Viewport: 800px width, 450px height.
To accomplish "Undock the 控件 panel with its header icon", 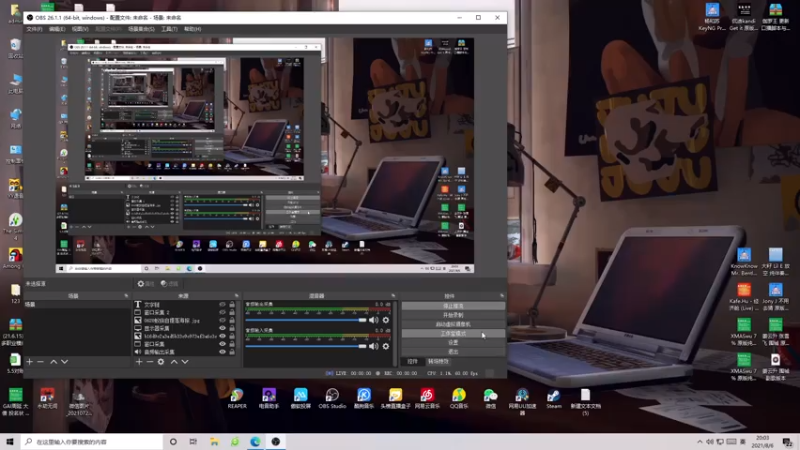I will (x=502, y=296).
